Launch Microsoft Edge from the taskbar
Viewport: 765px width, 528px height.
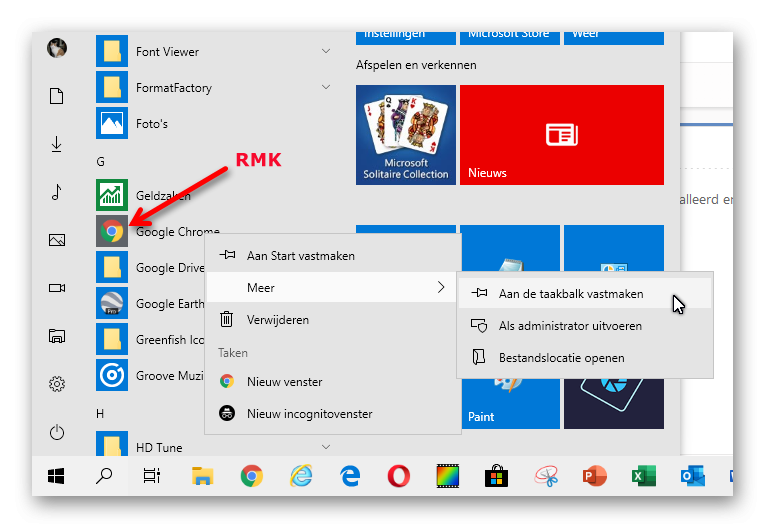350,476
